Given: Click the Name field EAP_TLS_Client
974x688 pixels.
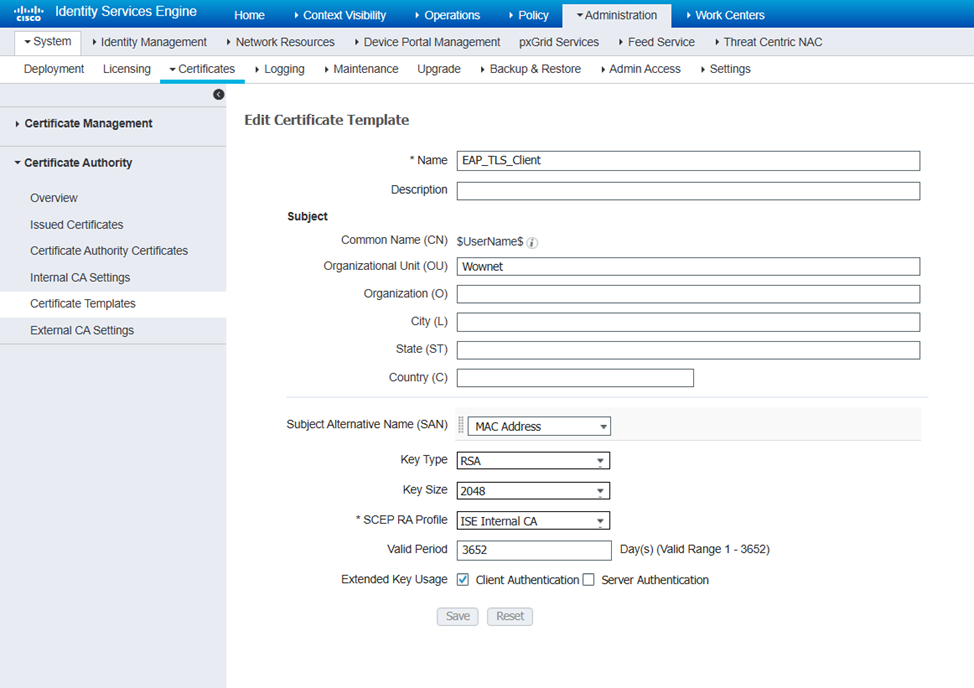Looking at the screenshot, I should [x=688, y=161].
